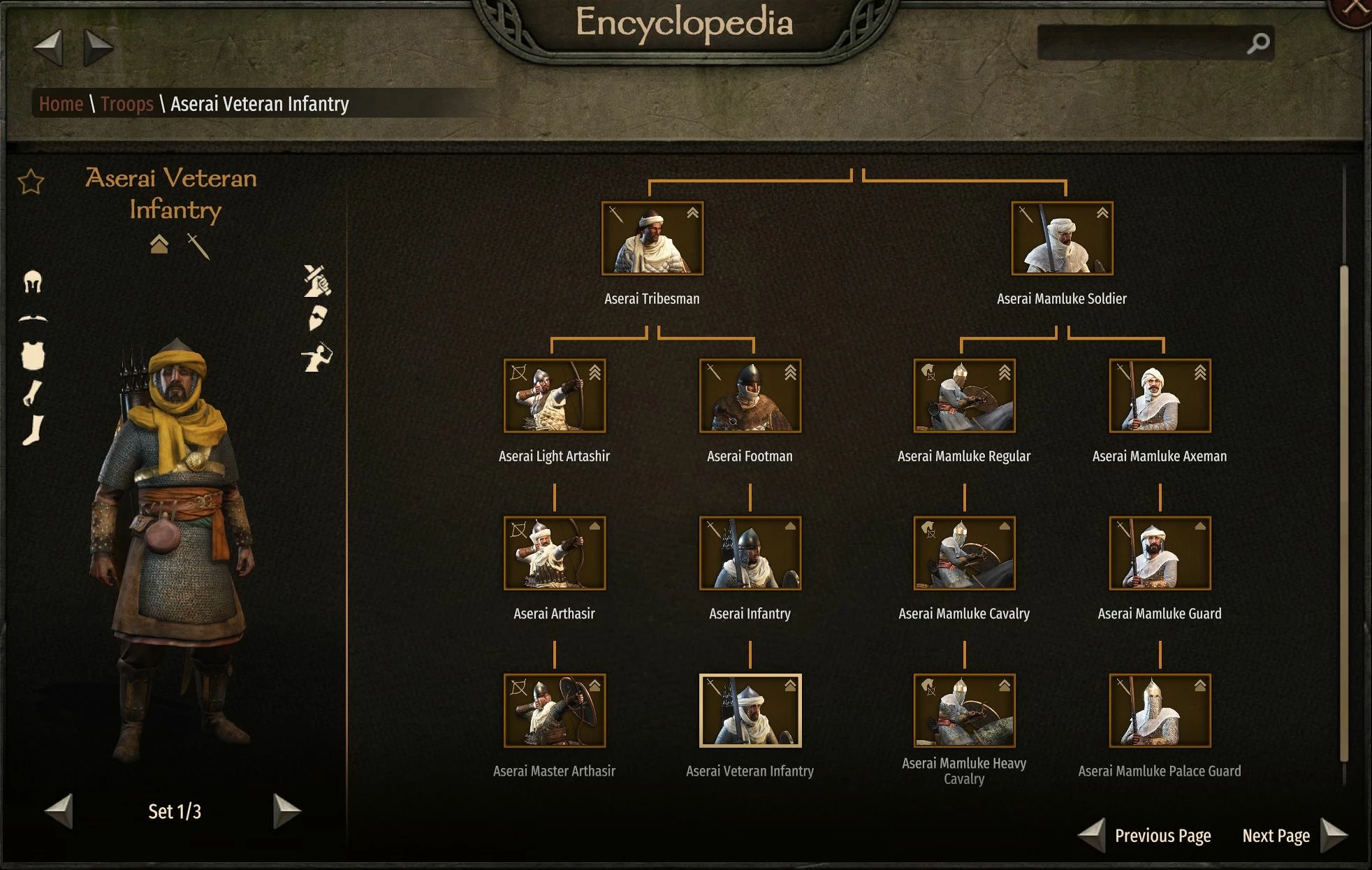Bookmark troop with the favorite star icon
The width and height of the screenshot is (1372, 870).
31,182
